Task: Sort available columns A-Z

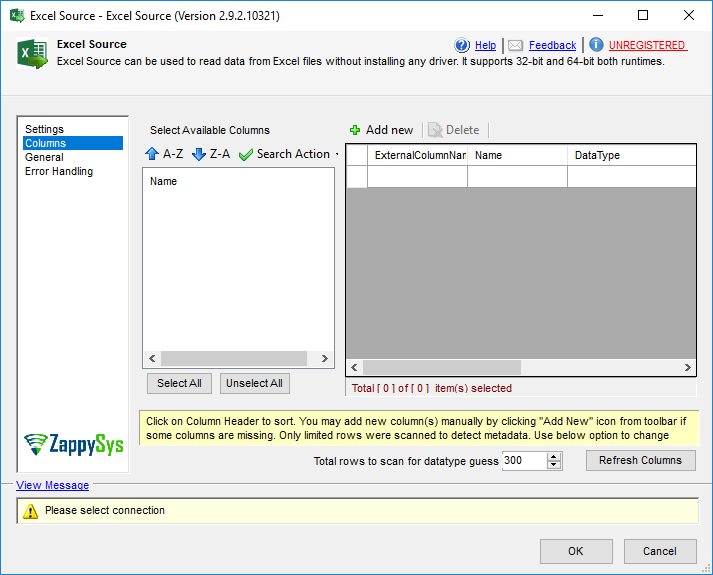Action: (x=164, y=154)
